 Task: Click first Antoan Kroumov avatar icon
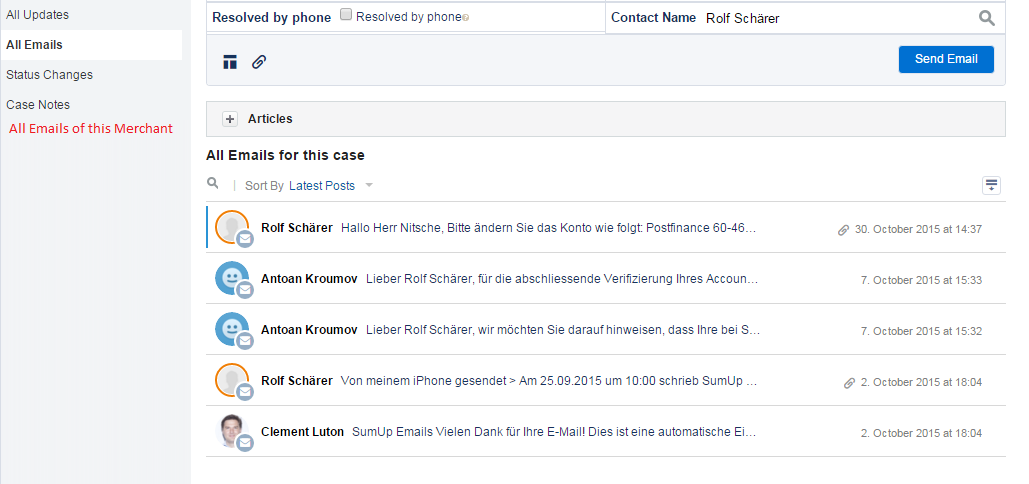pyautogui.click(x=231, y=278)
